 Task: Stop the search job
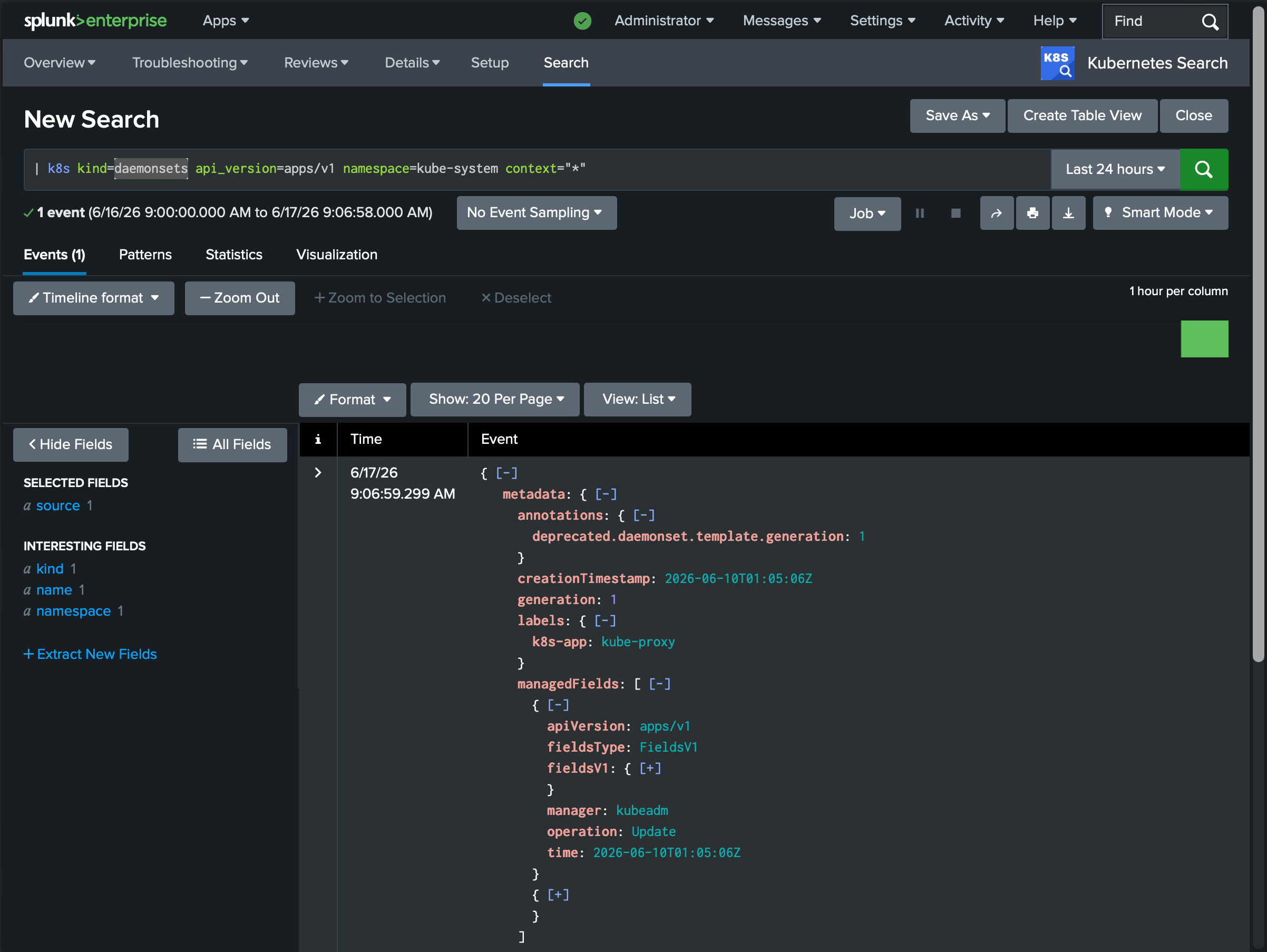956,213
